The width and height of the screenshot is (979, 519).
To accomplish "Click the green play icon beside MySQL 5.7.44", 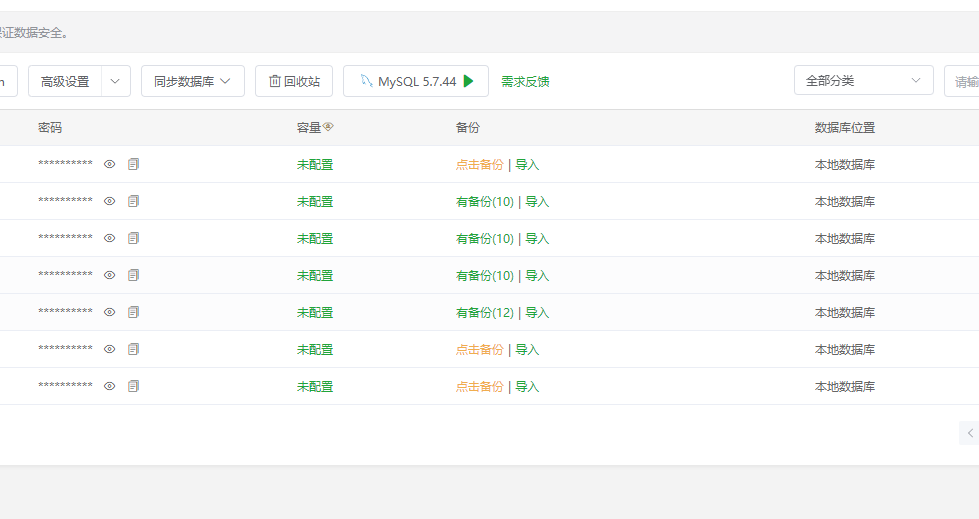I will [x=469, y=81].
